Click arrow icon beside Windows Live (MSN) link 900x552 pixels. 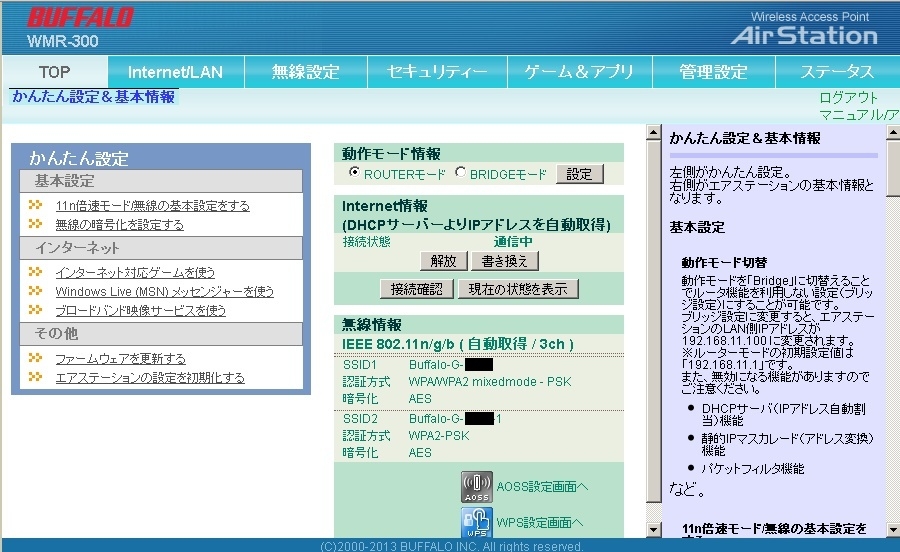36,291
